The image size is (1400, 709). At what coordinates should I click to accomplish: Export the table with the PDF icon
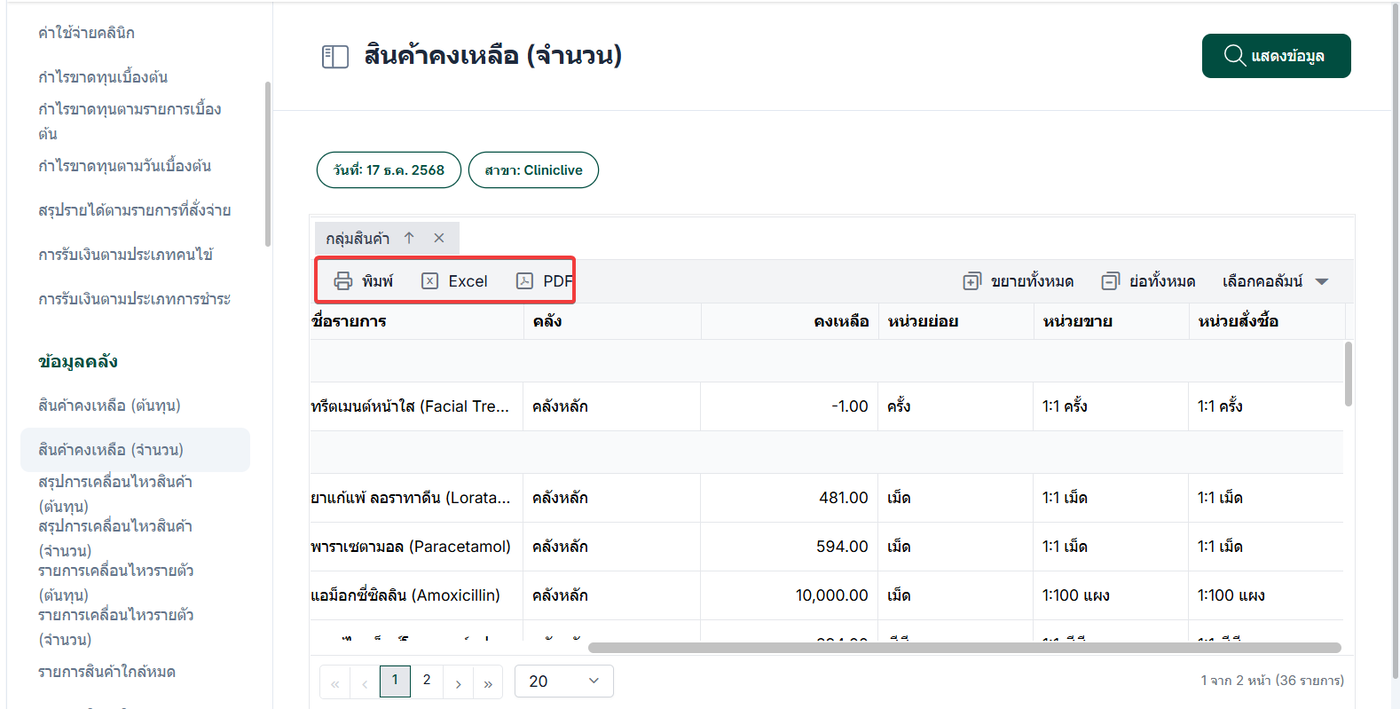click(x=525, y=281)
